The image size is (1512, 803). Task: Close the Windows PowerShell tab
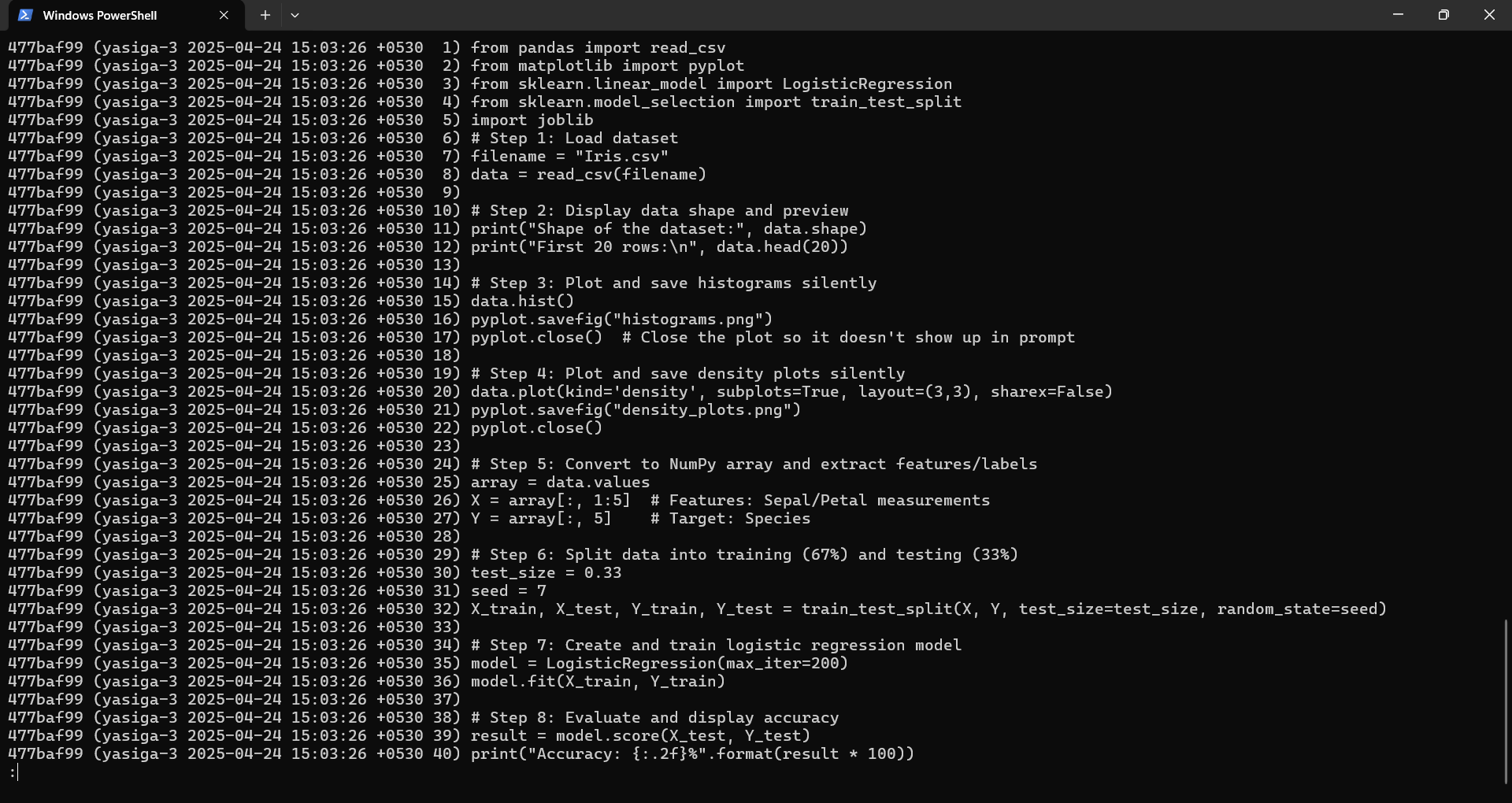[224, 15]
